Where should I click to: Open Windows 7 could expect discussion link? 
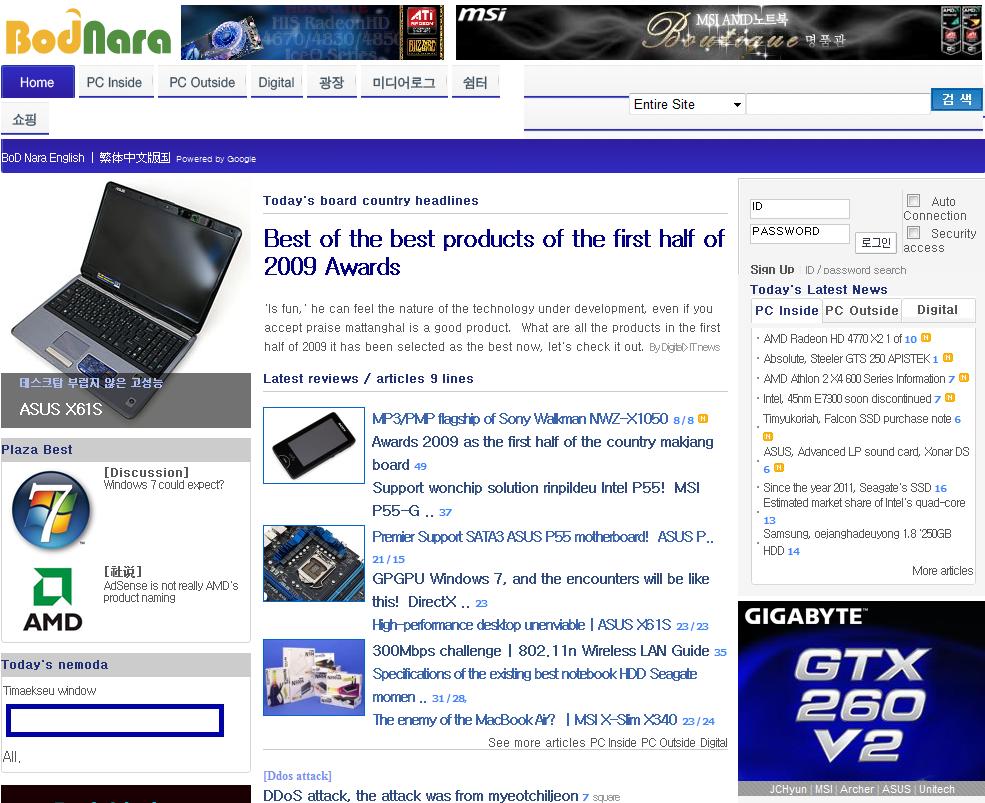coord(163,485)
